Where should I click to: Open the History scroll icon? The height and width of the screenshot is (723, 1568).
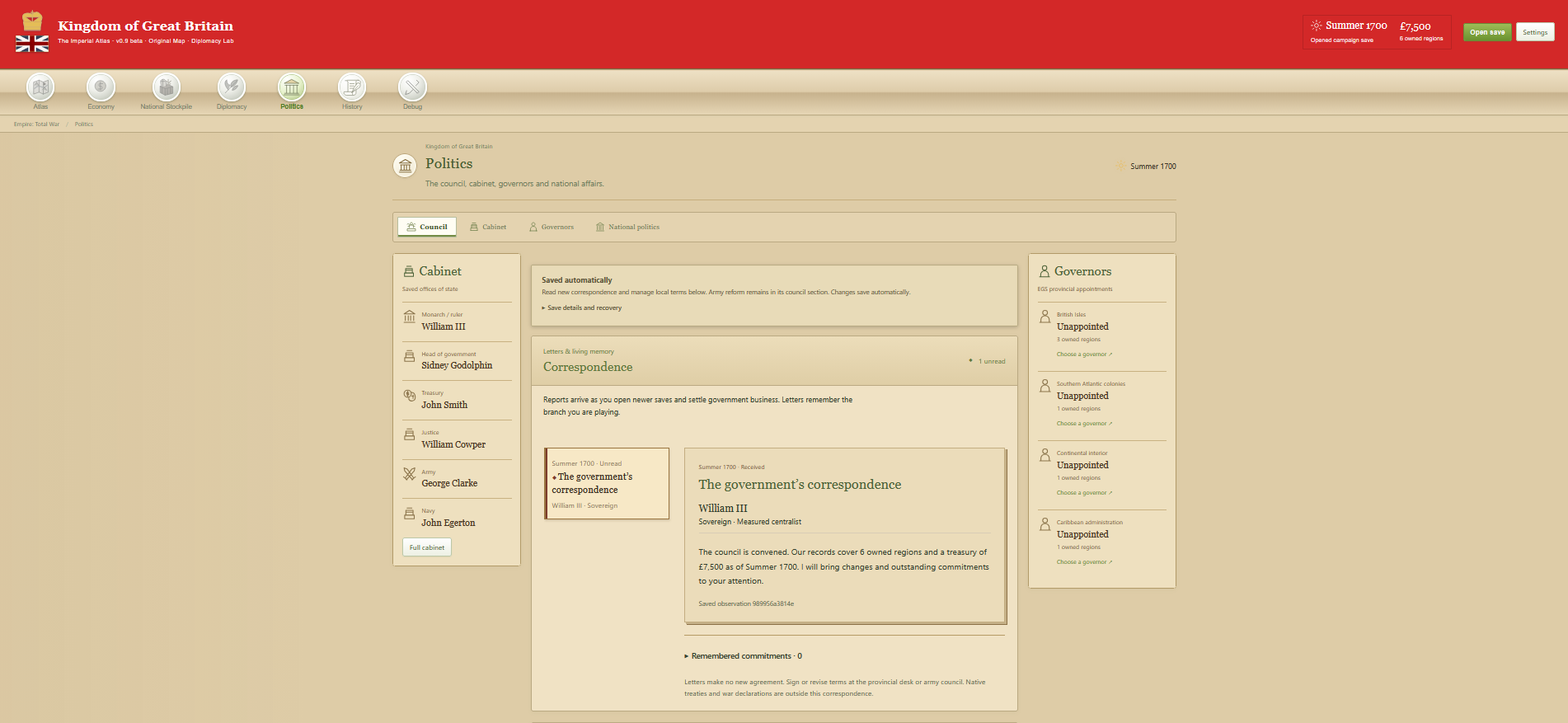click(352, 87)
